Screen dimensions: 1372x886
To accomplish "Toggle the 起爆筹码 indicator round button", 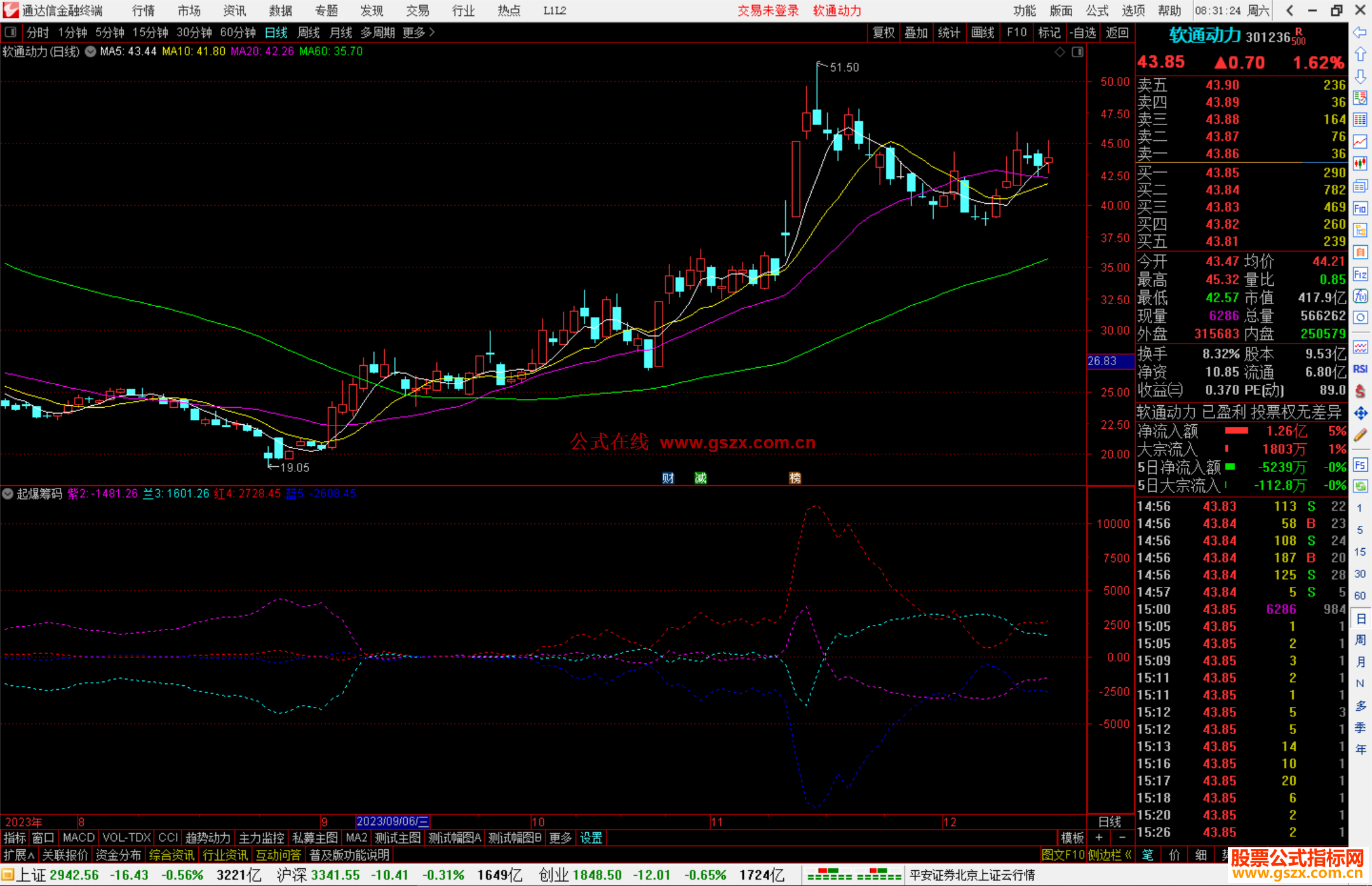I will pyautogui.click(x=8, y=493).
